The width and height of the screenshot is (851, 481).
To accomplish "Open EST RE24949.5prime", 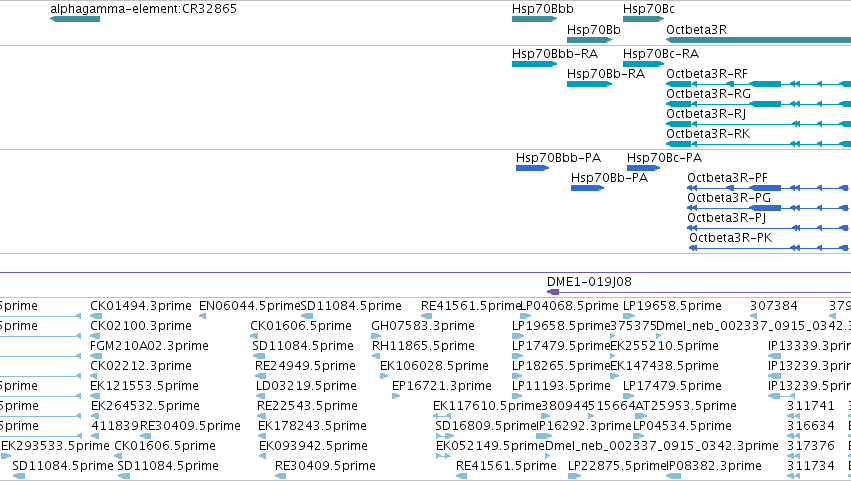I will point(261,377).
